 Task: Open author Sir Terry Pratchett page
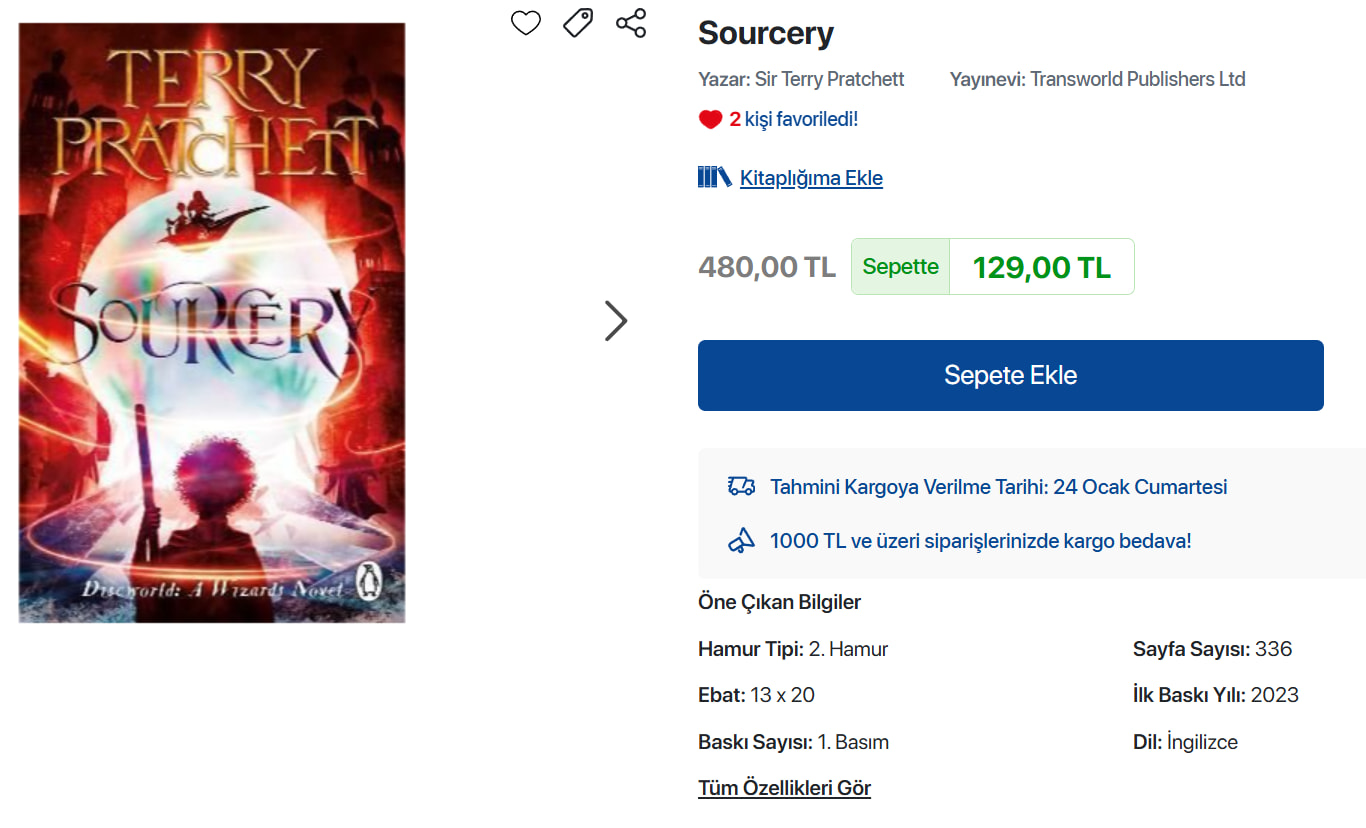[829, 79]
